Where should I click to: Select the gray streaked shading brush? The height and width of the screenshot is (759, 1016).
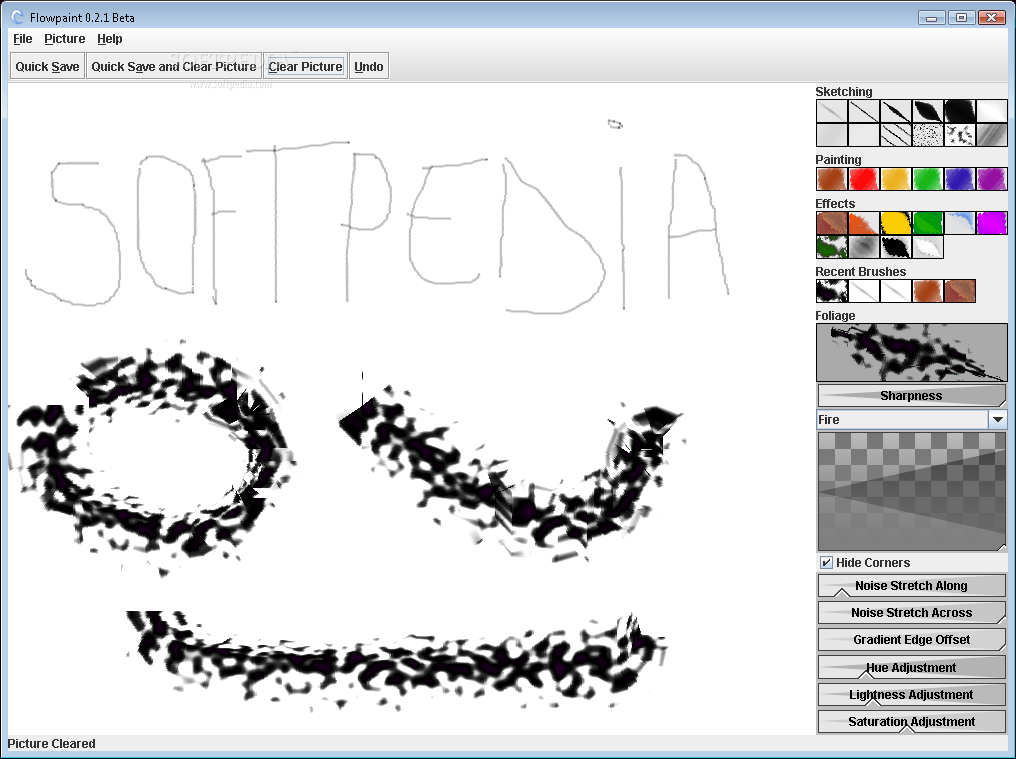992,135
